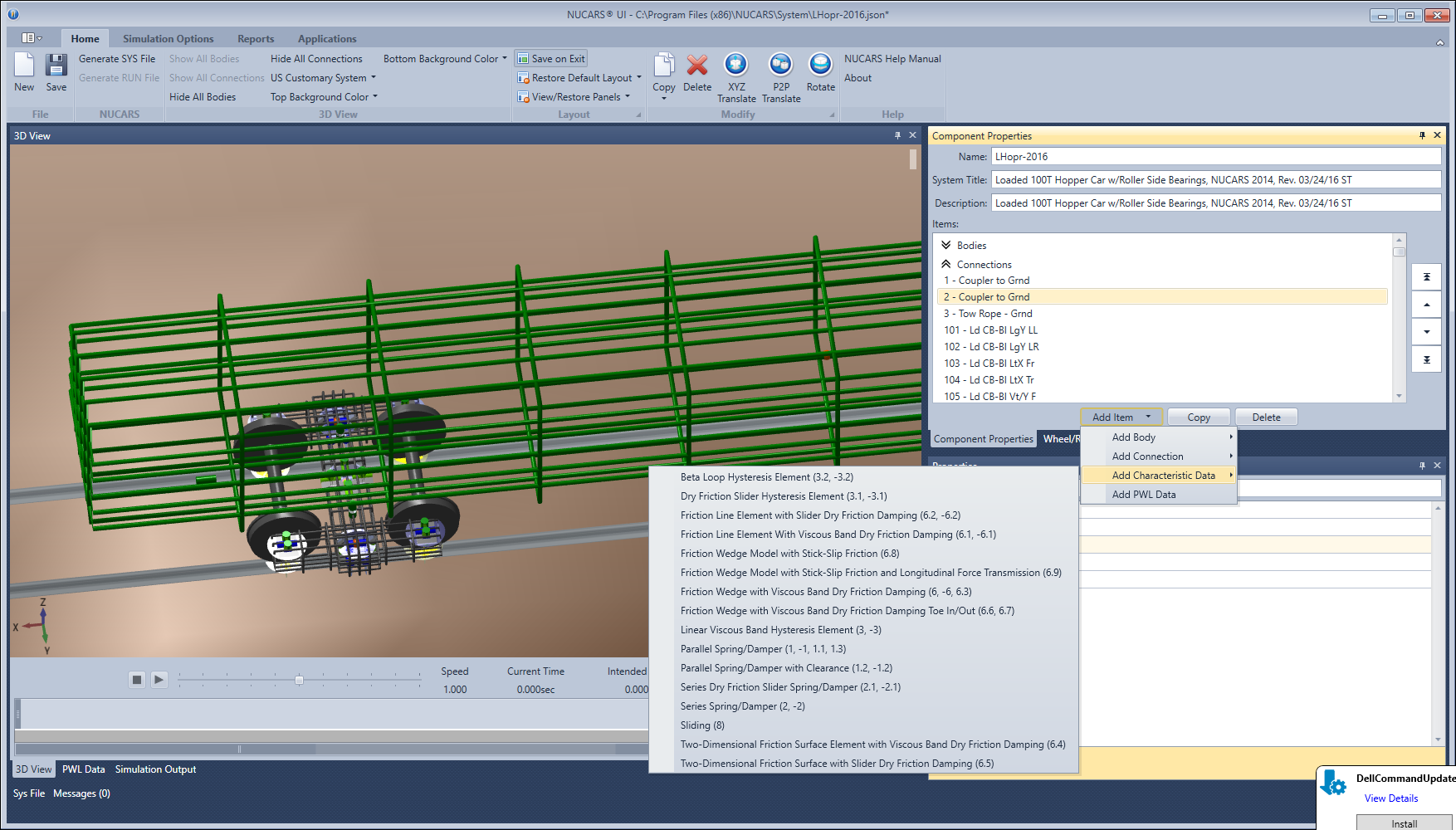Toggle Hide All Connections
This screenshot has width=1456, height=830.
click(x=315, y=58)
